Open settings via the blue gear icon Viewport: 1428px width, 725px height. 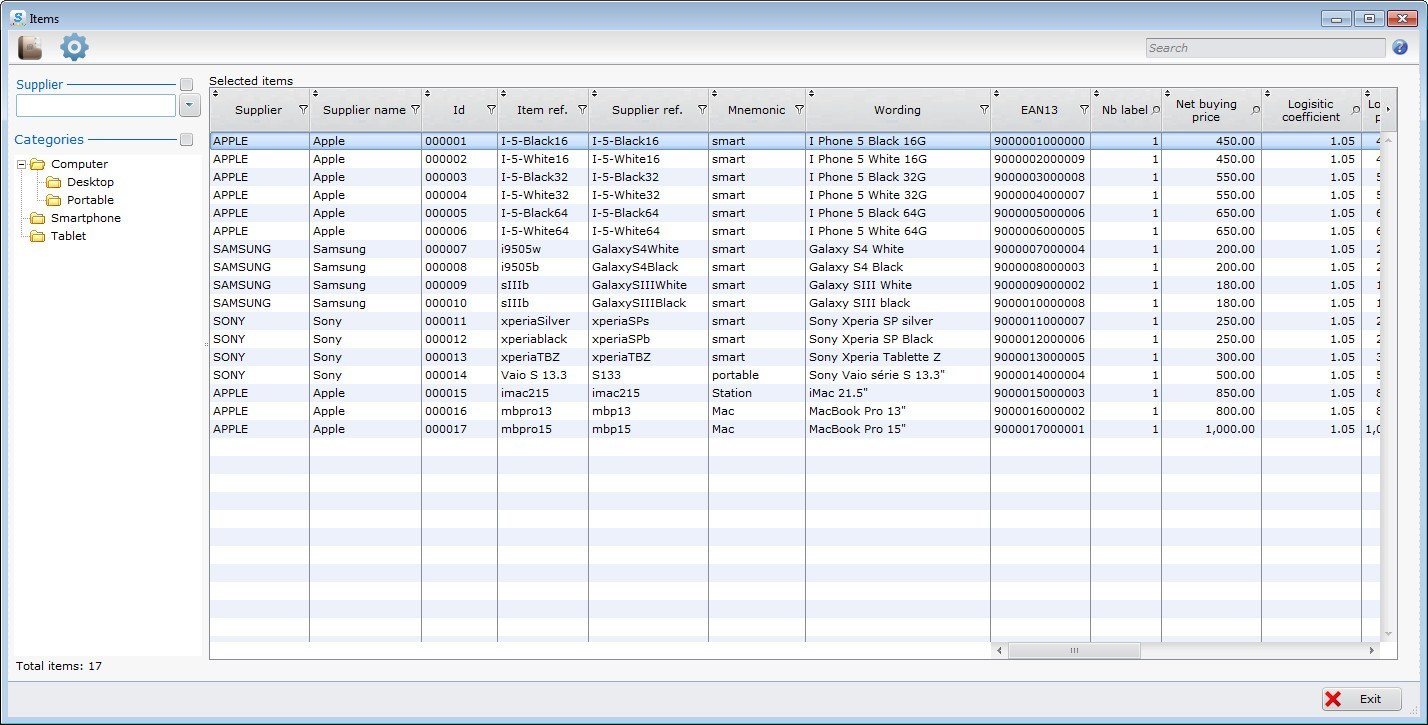pyautogui.click(x=74, y=46)
